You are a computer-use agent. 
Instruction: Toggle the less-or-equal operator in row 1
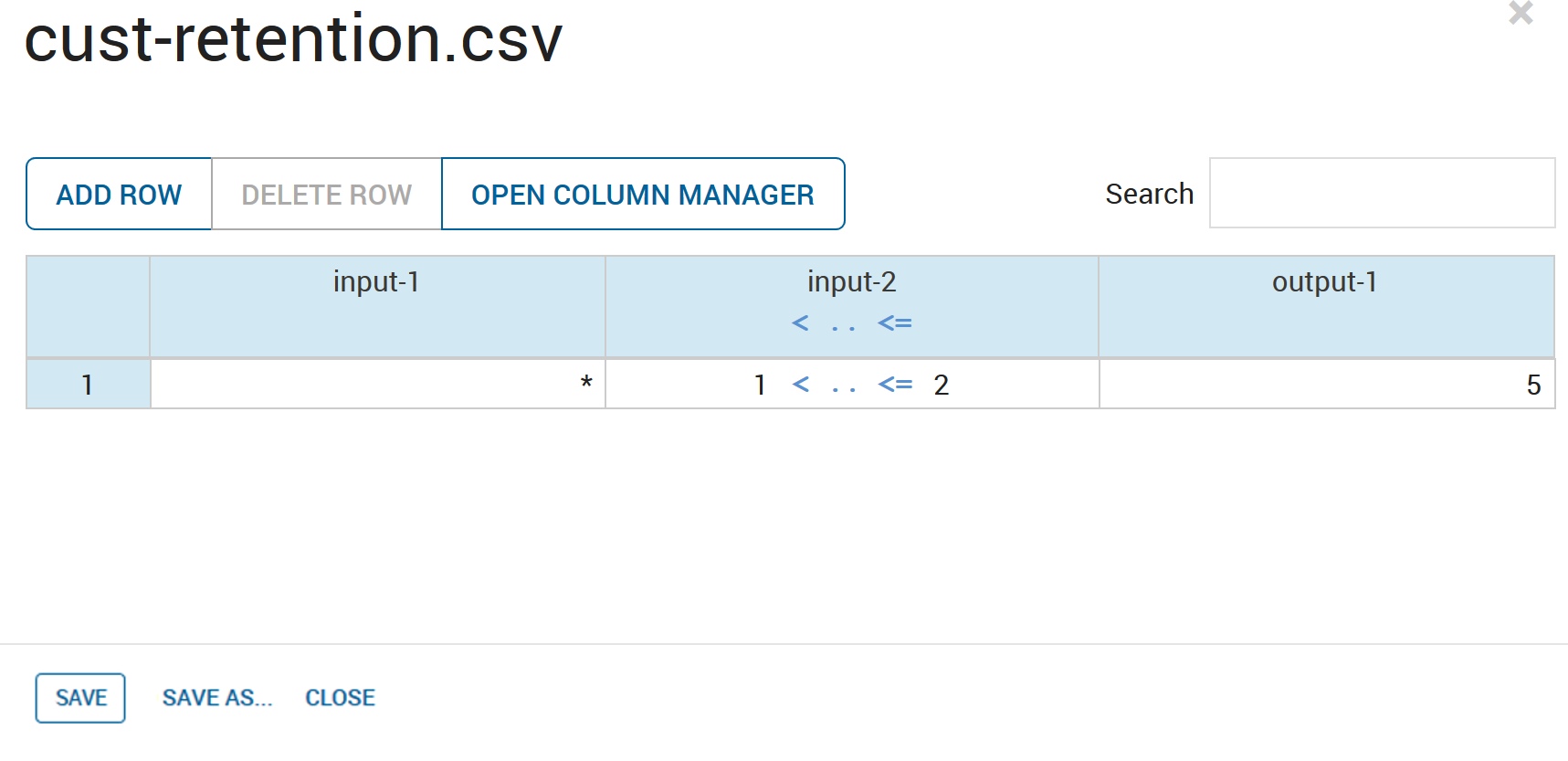(895, 385)
